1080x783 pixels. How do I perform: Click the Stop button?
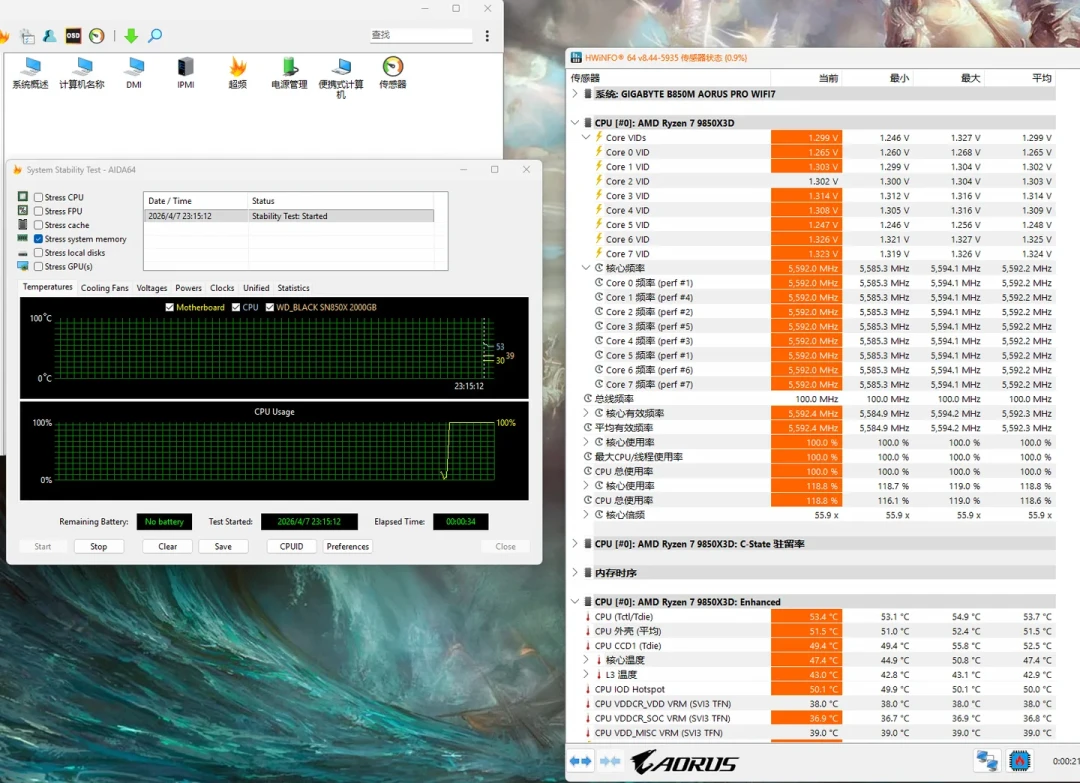[98, 546]
